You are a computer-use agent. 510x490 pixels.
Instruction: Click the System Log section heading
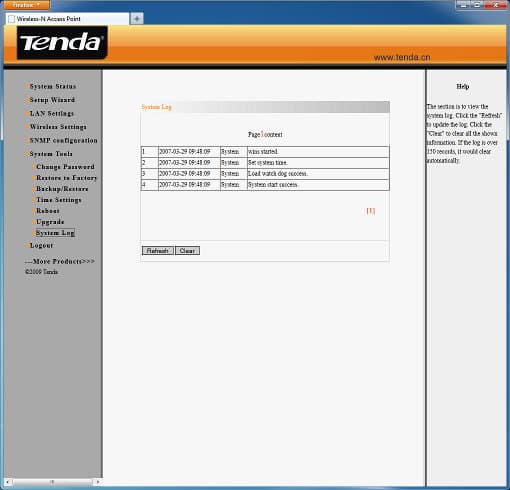point(156,107)
